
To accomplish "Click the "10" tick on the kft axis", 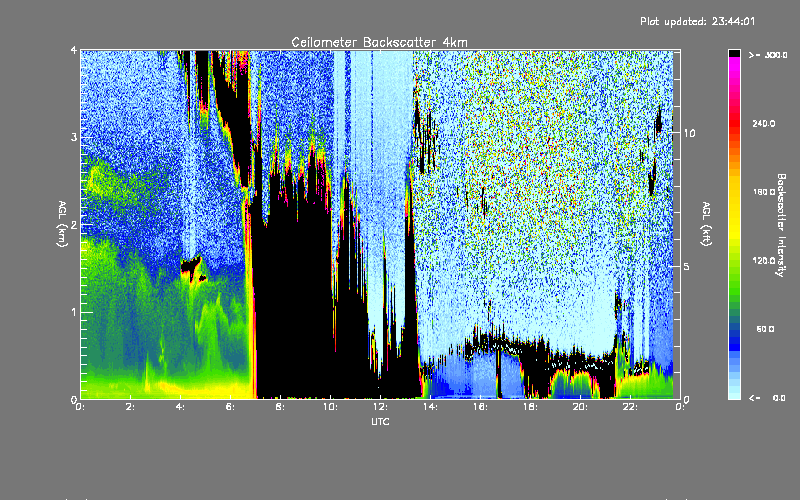I will 689,133.
